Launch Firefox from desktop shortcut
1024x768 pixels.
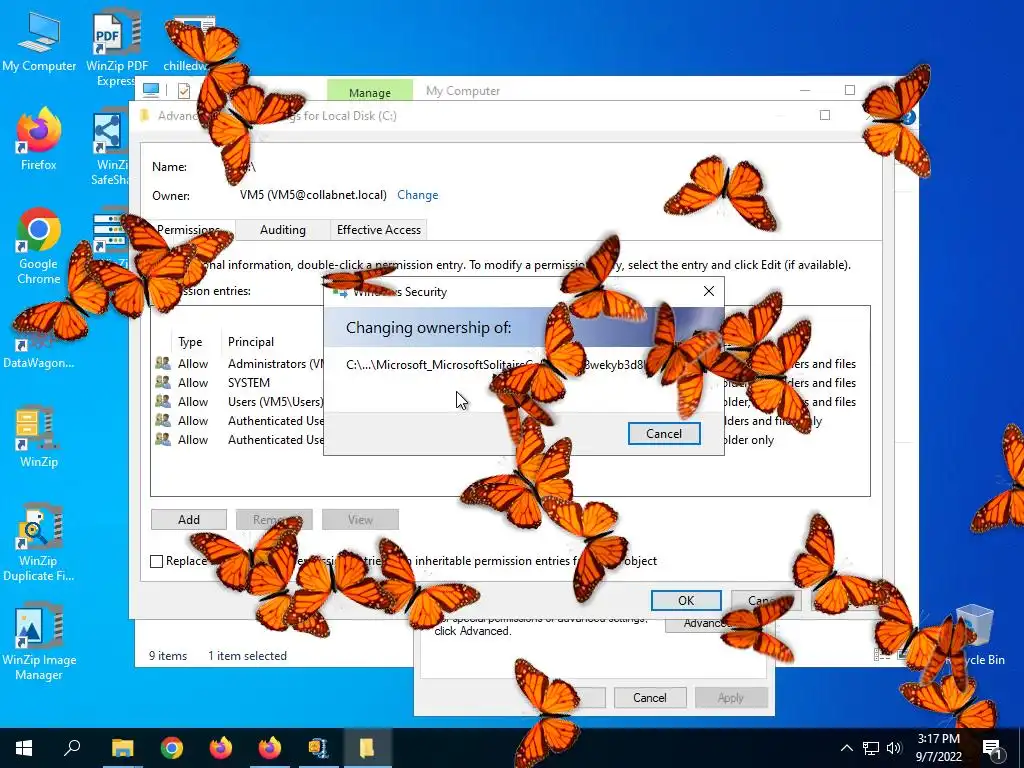click(39, 139)
